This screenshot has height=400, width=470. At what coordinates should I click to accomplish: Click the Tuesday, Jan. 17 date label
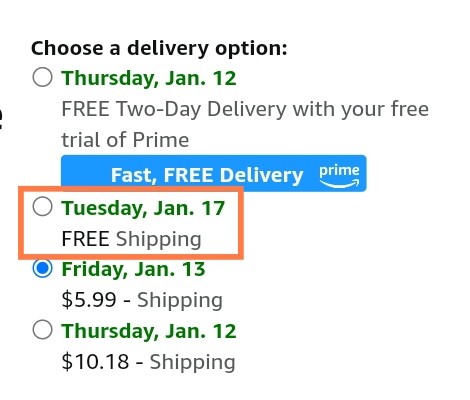pos(143,208)
